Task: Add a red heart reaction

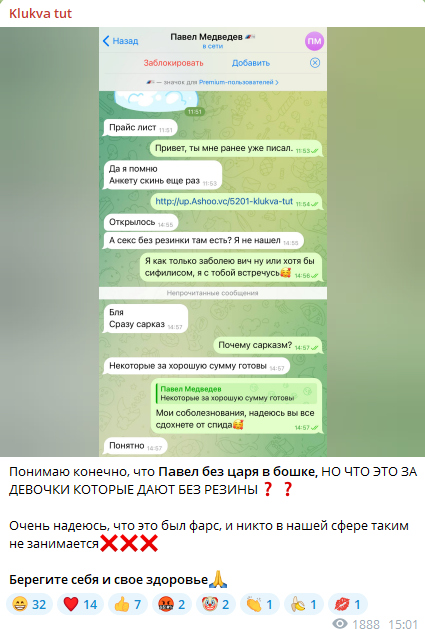Action: point(80,604)
